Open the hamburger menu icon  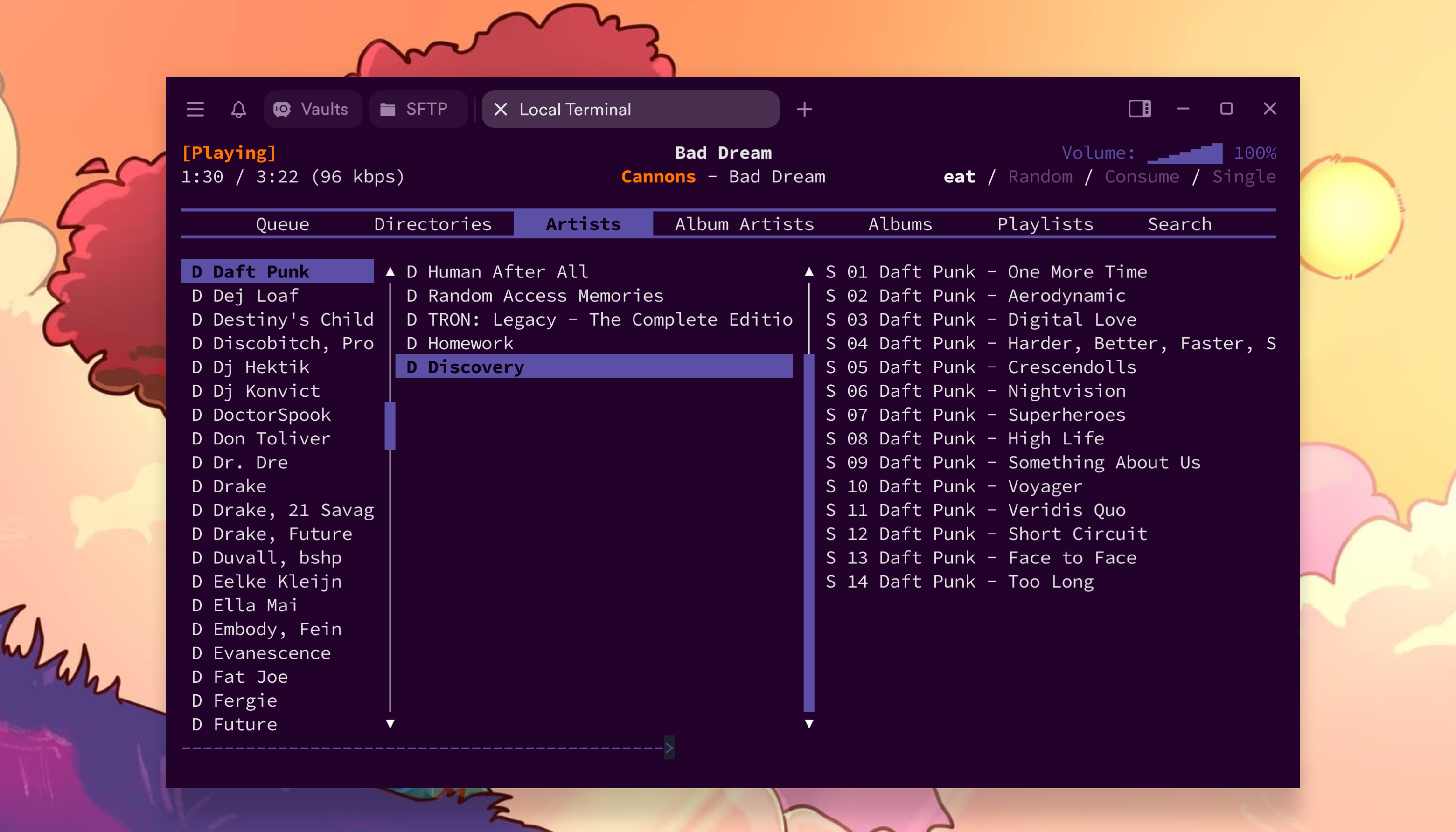coord(195,109)
